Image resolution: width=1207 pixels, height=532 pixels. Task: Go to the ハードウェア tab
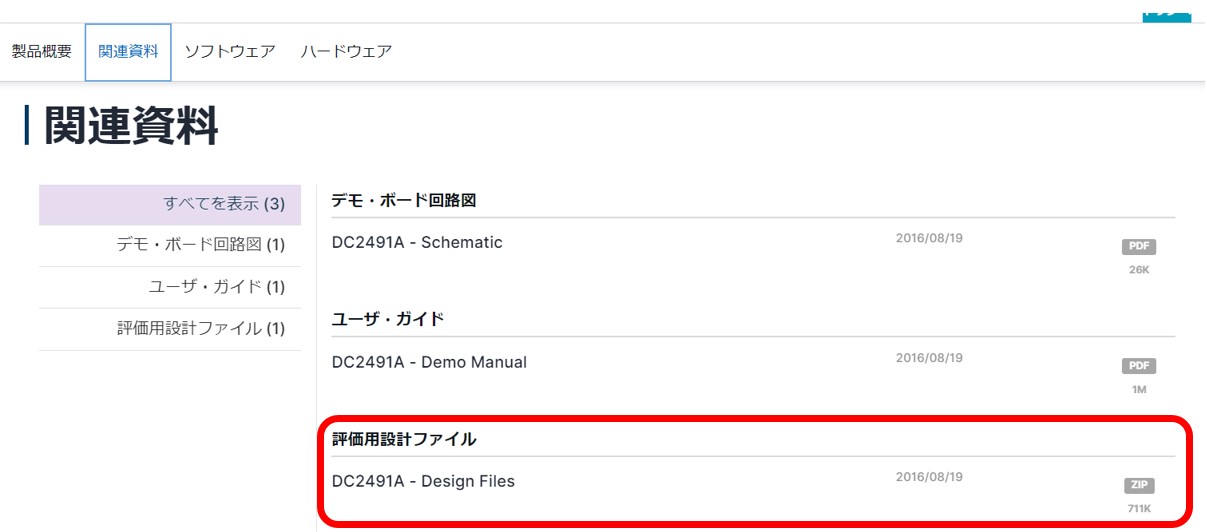(x=346, y=52)
